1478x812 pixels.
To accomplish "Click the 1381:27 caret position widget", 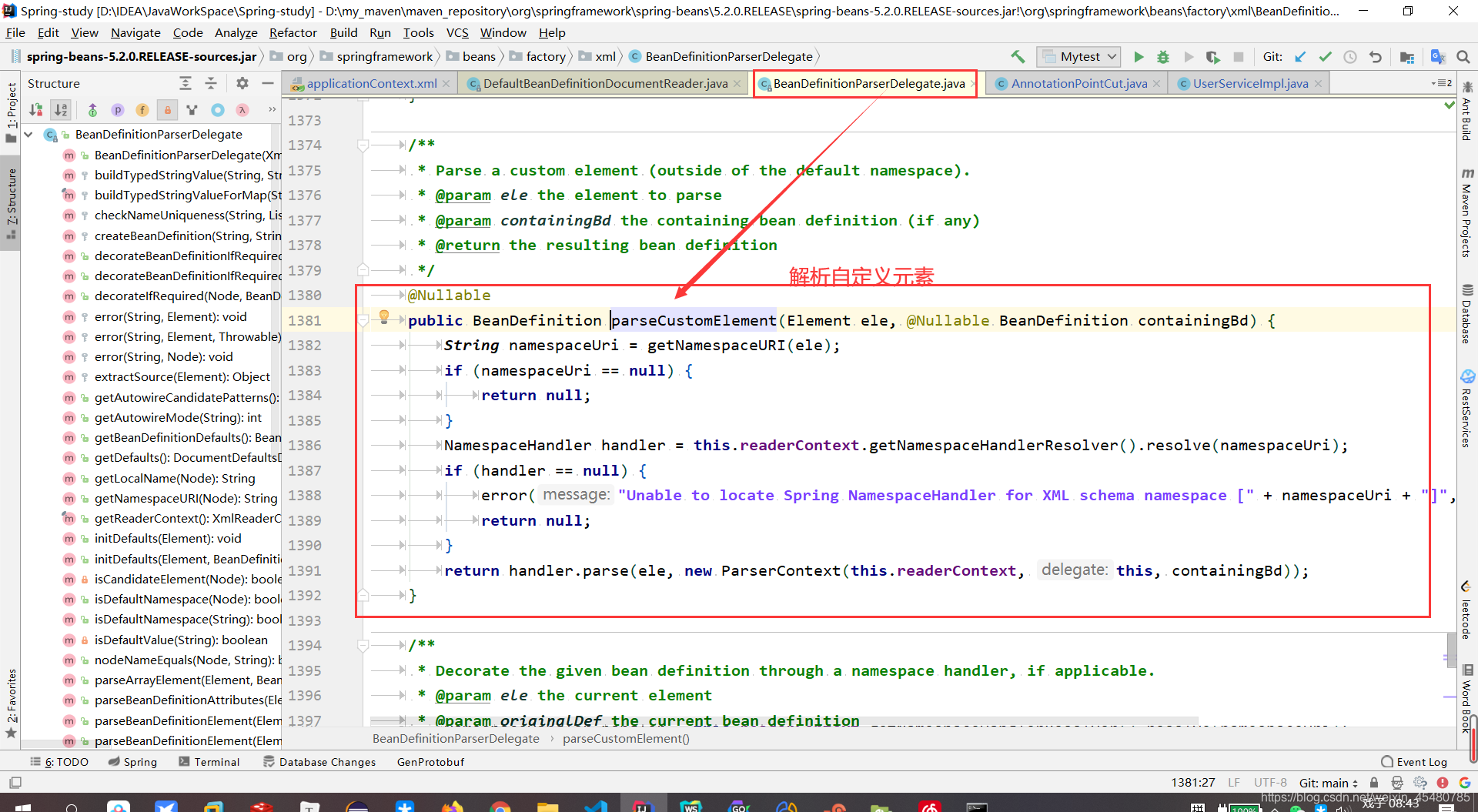I will pos(1193,782).
